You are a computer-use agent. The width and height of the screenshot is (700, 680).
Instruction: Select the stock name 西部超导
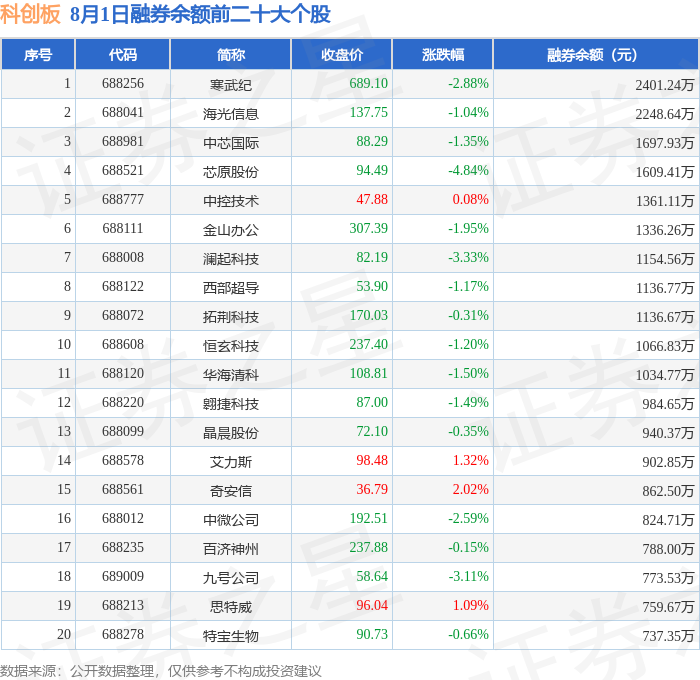click(231, 288)
